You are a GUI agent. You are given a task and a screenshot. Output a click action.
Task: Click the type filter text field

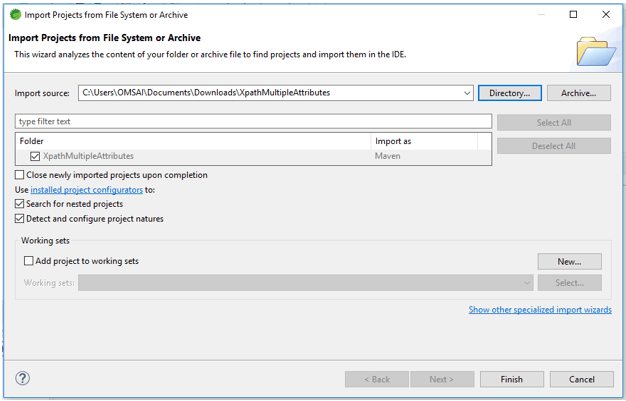(254, 121)
